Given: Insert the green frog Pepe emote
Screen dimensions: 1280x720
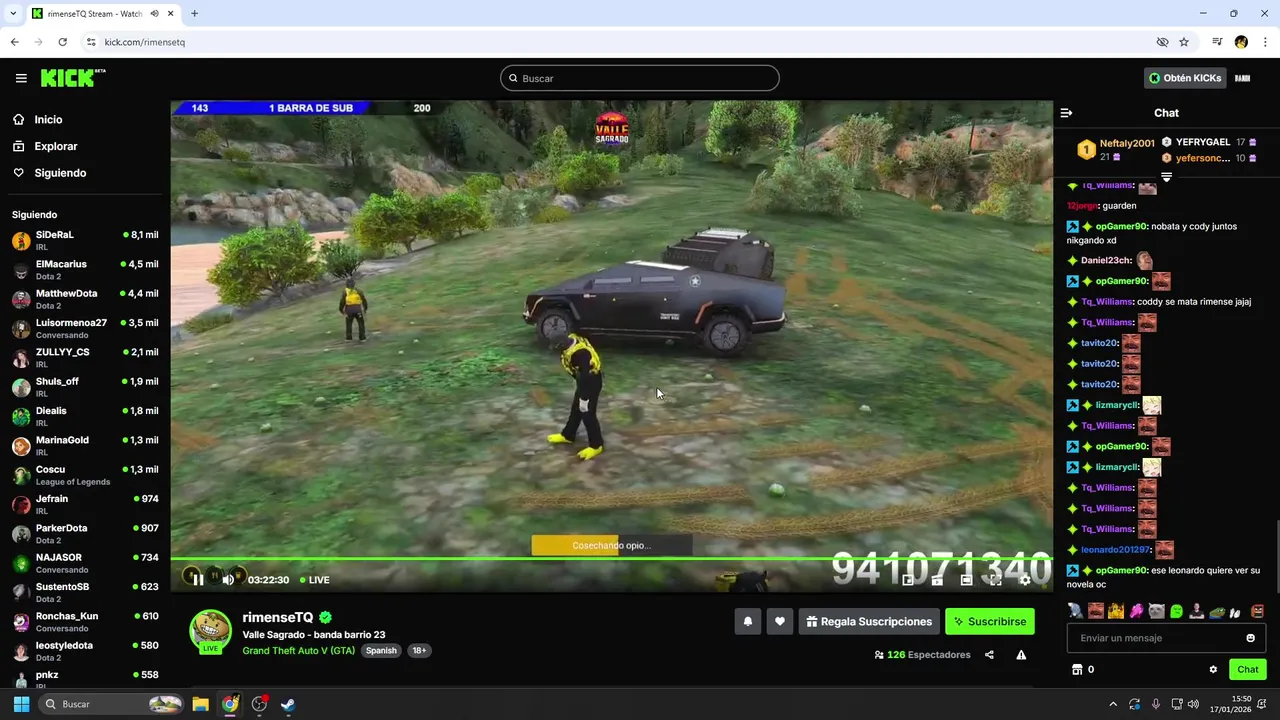Looking at the screenshot, I should (1217, 611).
